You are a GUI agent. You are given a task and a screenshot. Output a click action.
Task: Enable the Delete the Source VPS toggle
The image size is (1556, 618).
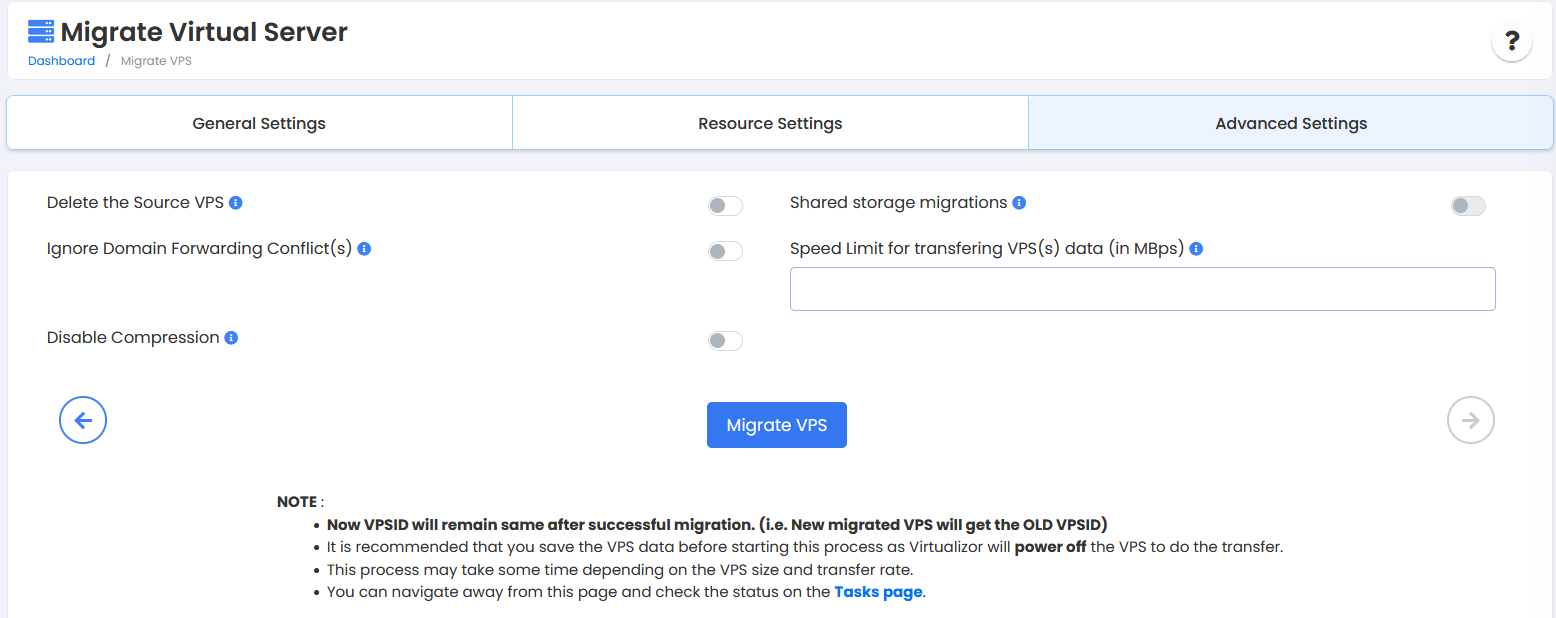coord(725,206)
